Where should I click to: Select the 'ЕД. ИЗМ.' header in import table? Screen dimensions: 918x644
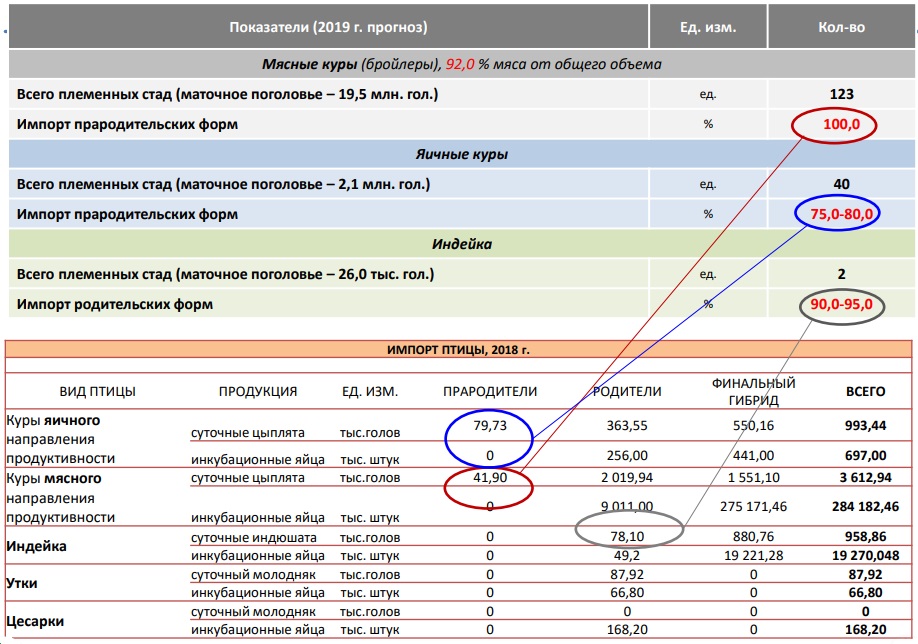370,391
